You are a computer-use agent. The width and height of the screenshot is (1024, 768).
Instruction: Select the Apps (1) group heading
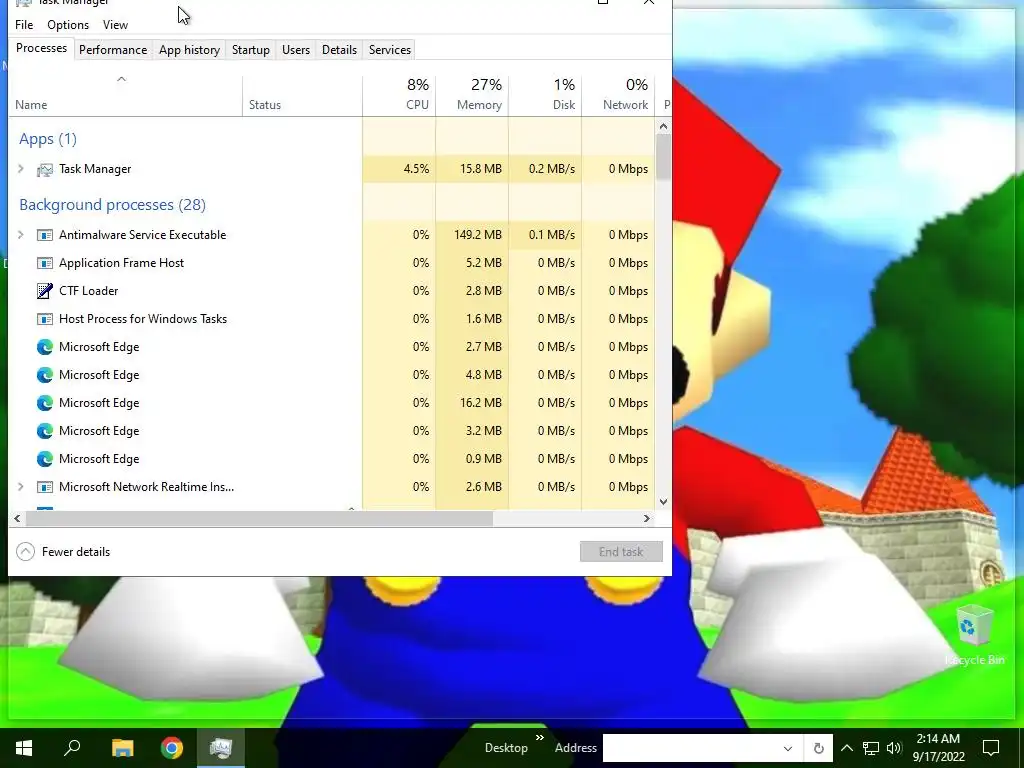tap(48, 139)
